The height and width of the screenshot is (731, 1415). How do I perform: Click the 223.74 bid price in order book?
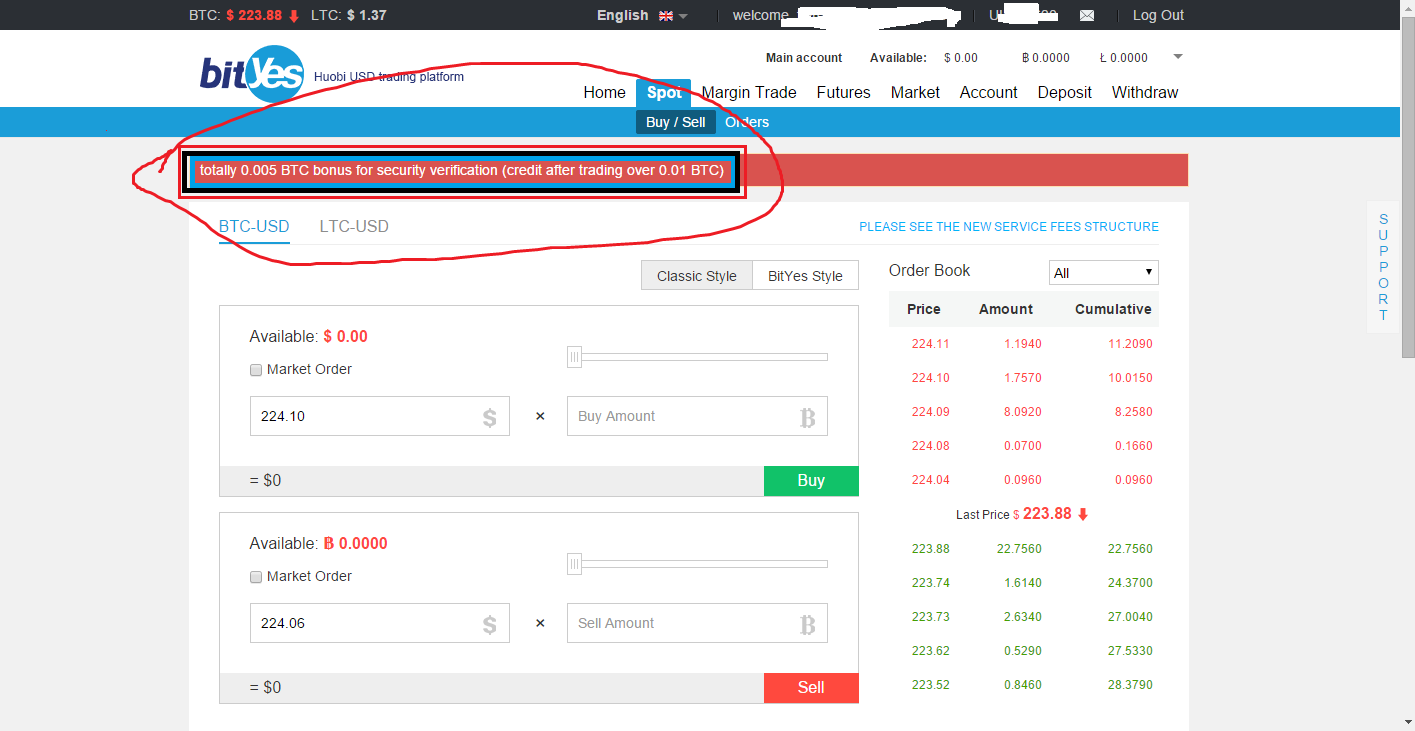tap(930, 583)
